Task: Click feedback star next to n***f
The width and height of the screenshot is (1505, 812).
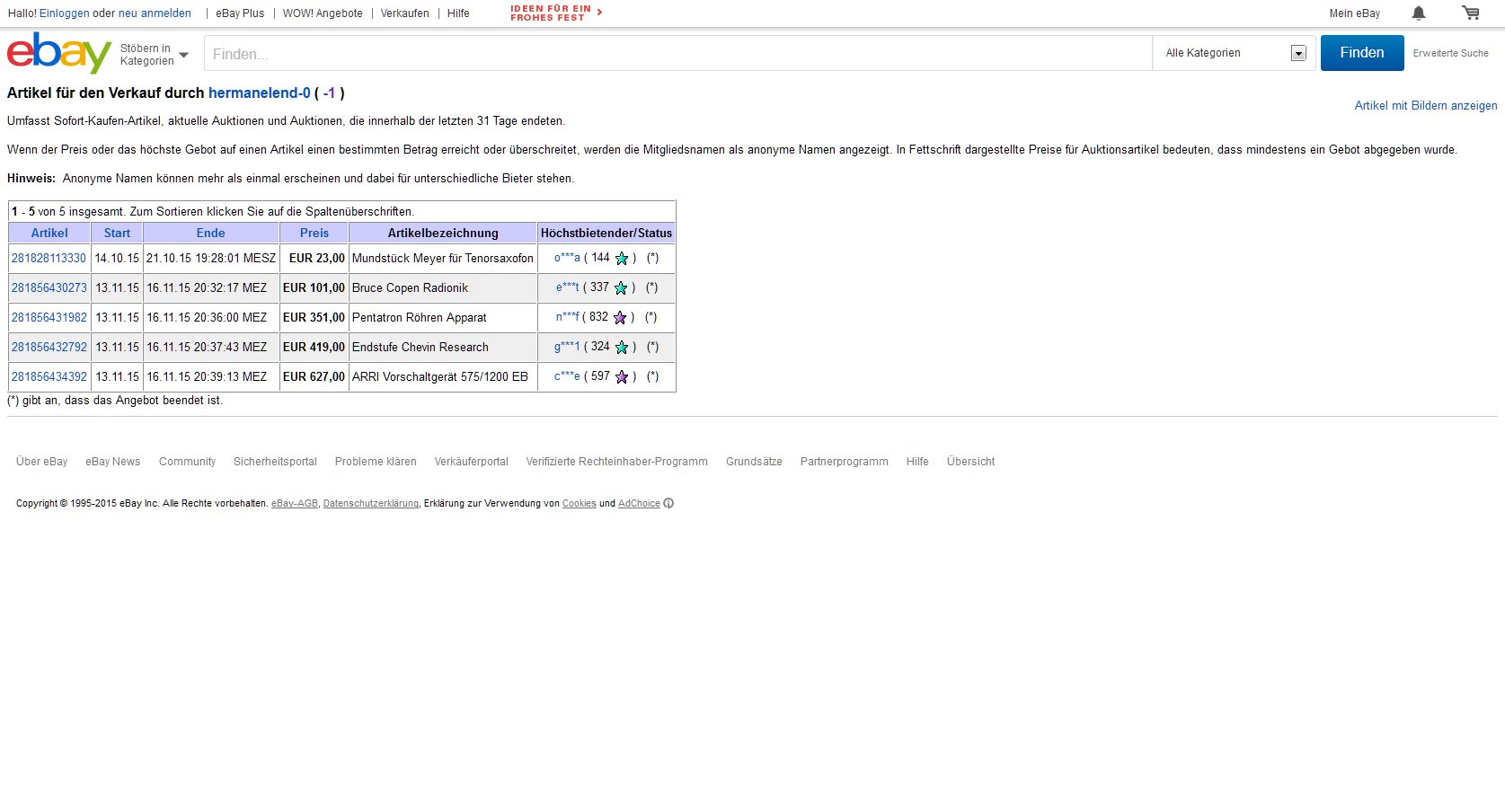Action: click(x=620, y=318)
